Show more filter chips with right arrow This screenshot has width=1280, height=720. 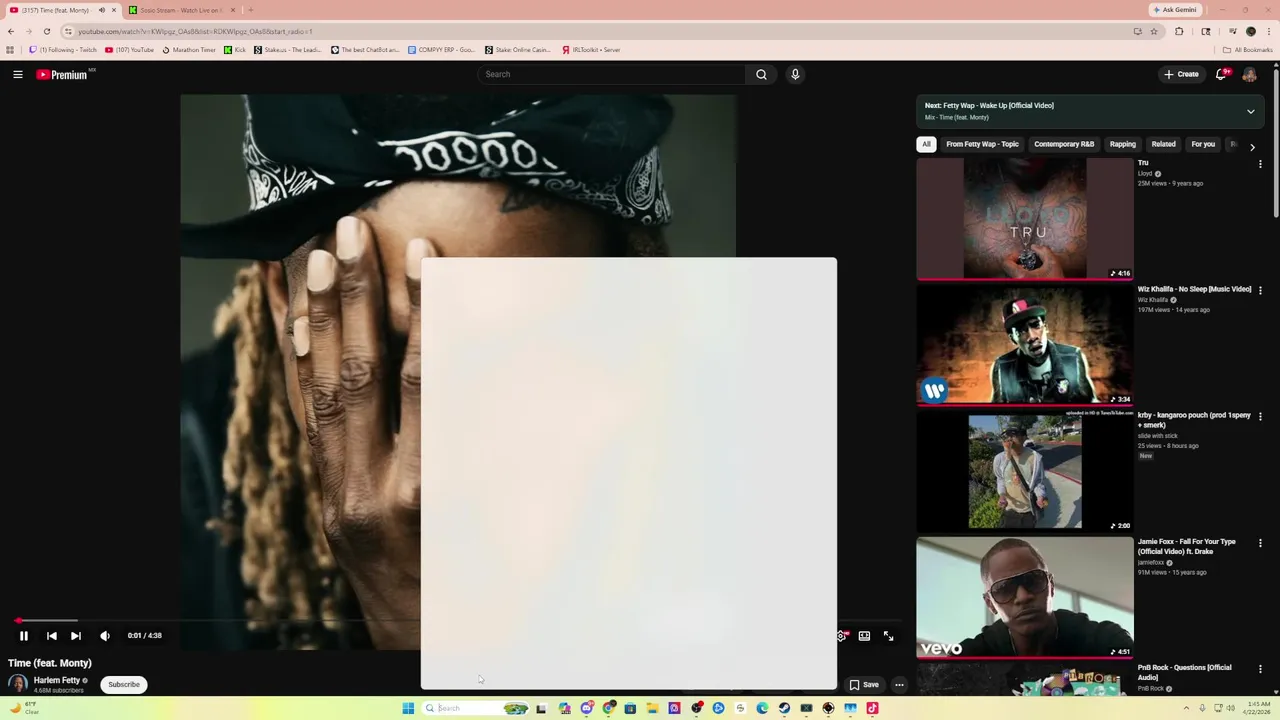(1252, 147)
